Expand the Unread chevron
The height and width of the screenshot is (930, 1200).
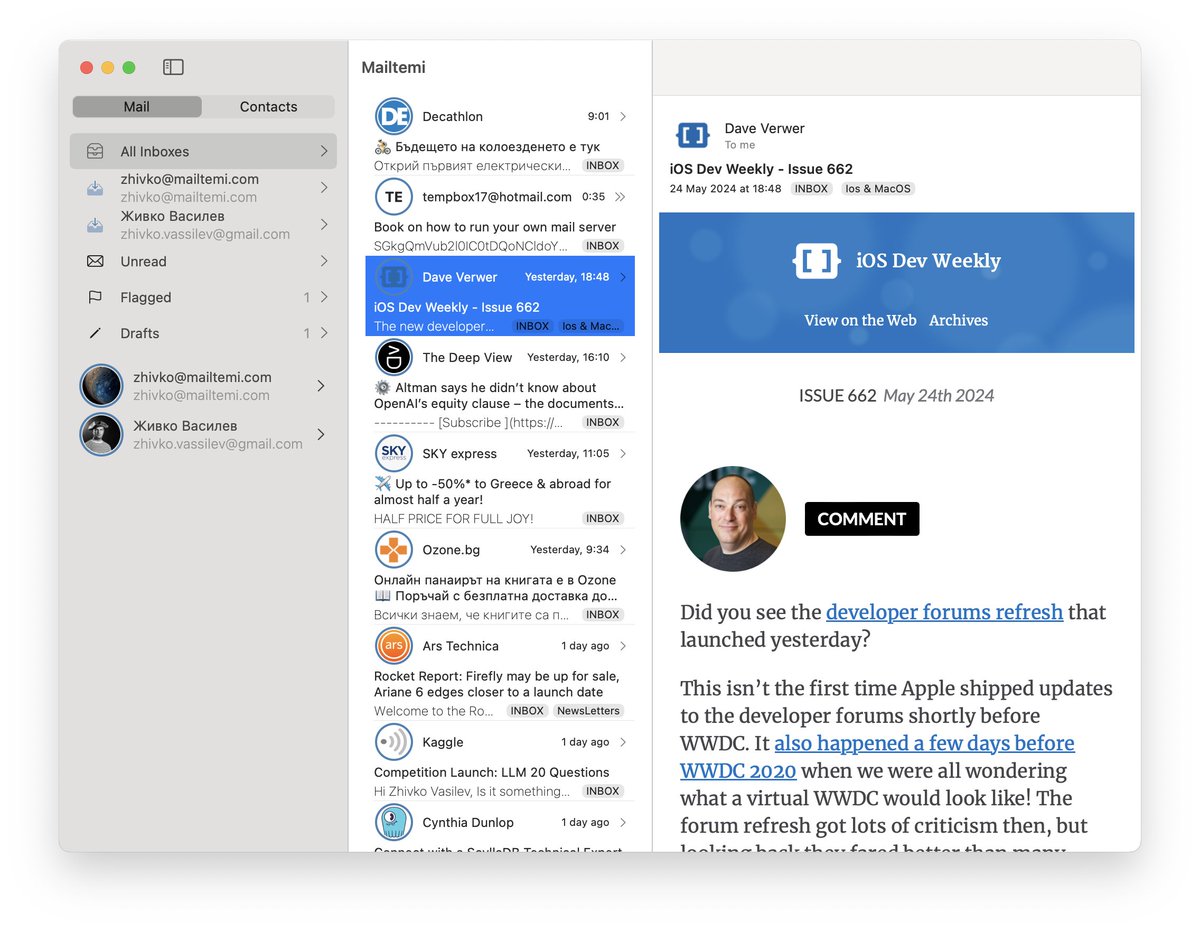pos(324,261)
